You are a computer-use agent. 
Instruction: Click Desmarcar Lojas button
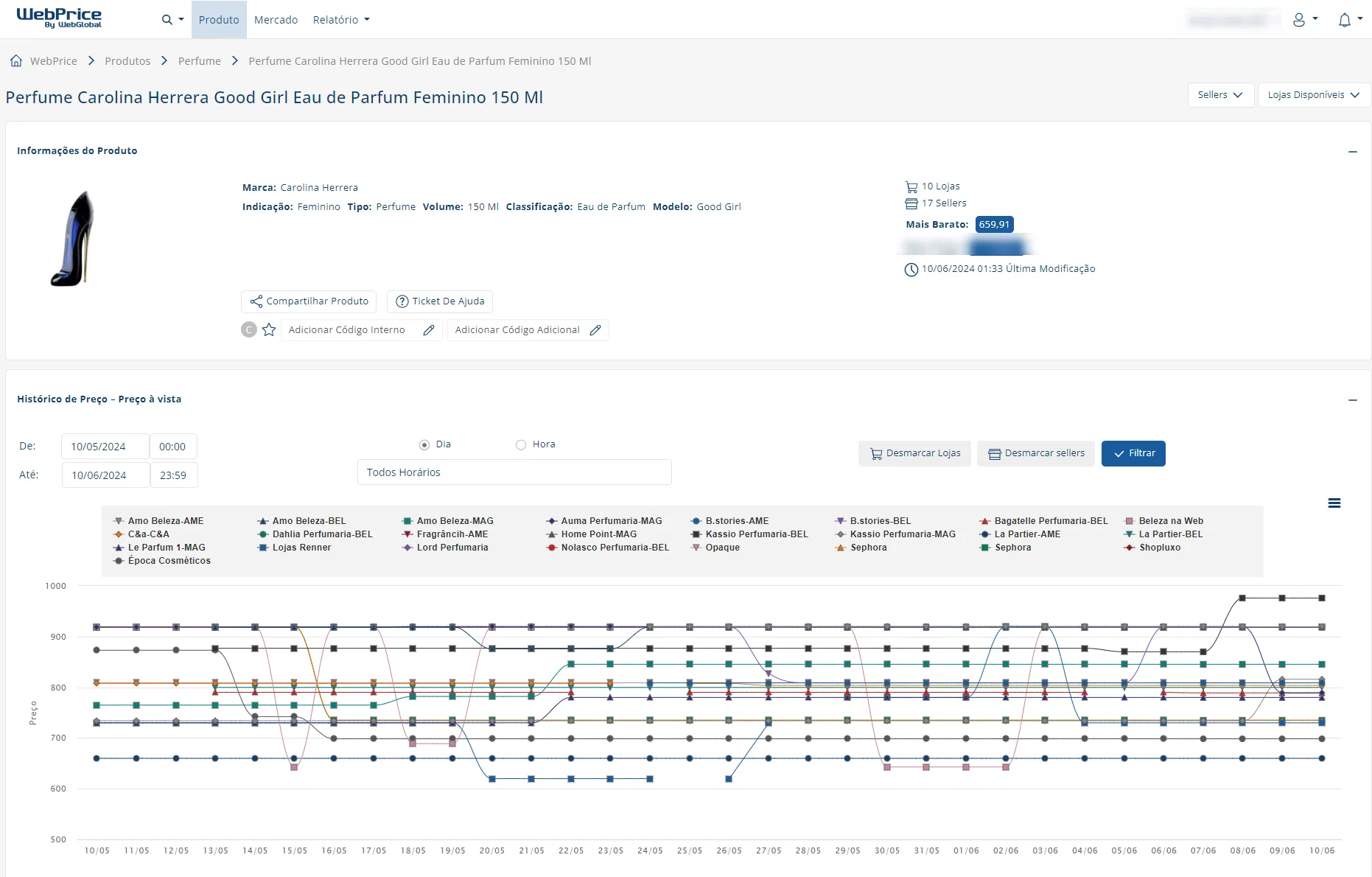914,453
